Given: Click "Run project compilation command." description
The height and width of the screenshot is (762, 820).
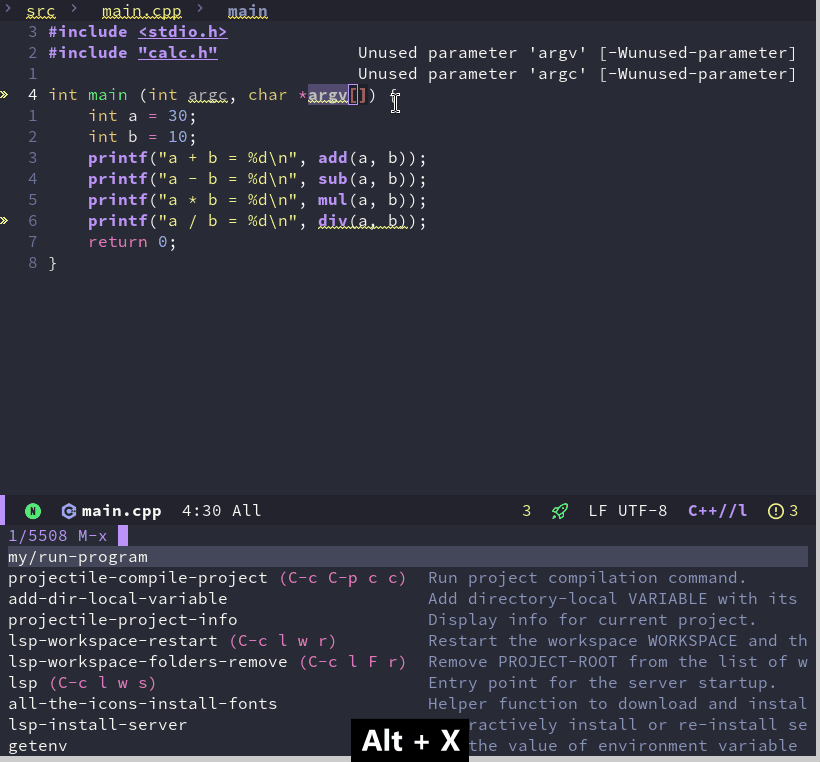Looking at the screenshot, I should pyautogui.click(x=587, y=578).
